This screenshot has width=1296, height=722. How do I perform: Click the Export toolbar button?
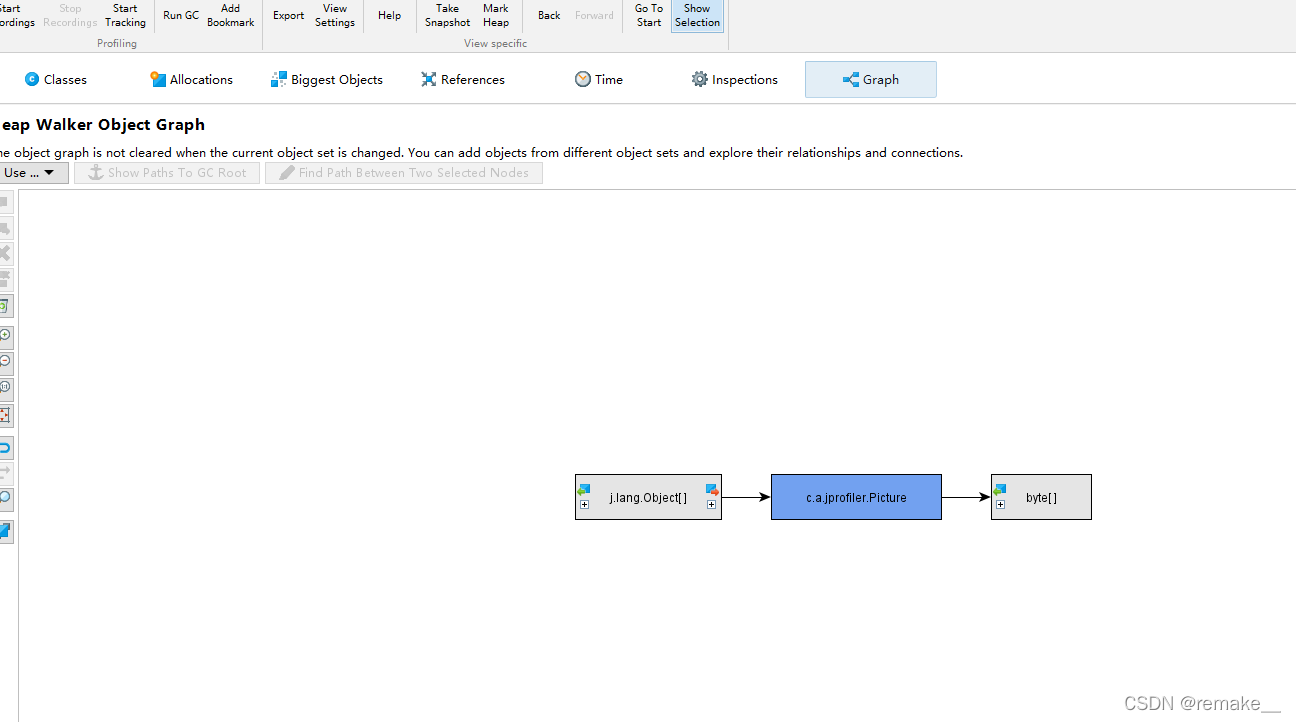click(x=289, y=15)
